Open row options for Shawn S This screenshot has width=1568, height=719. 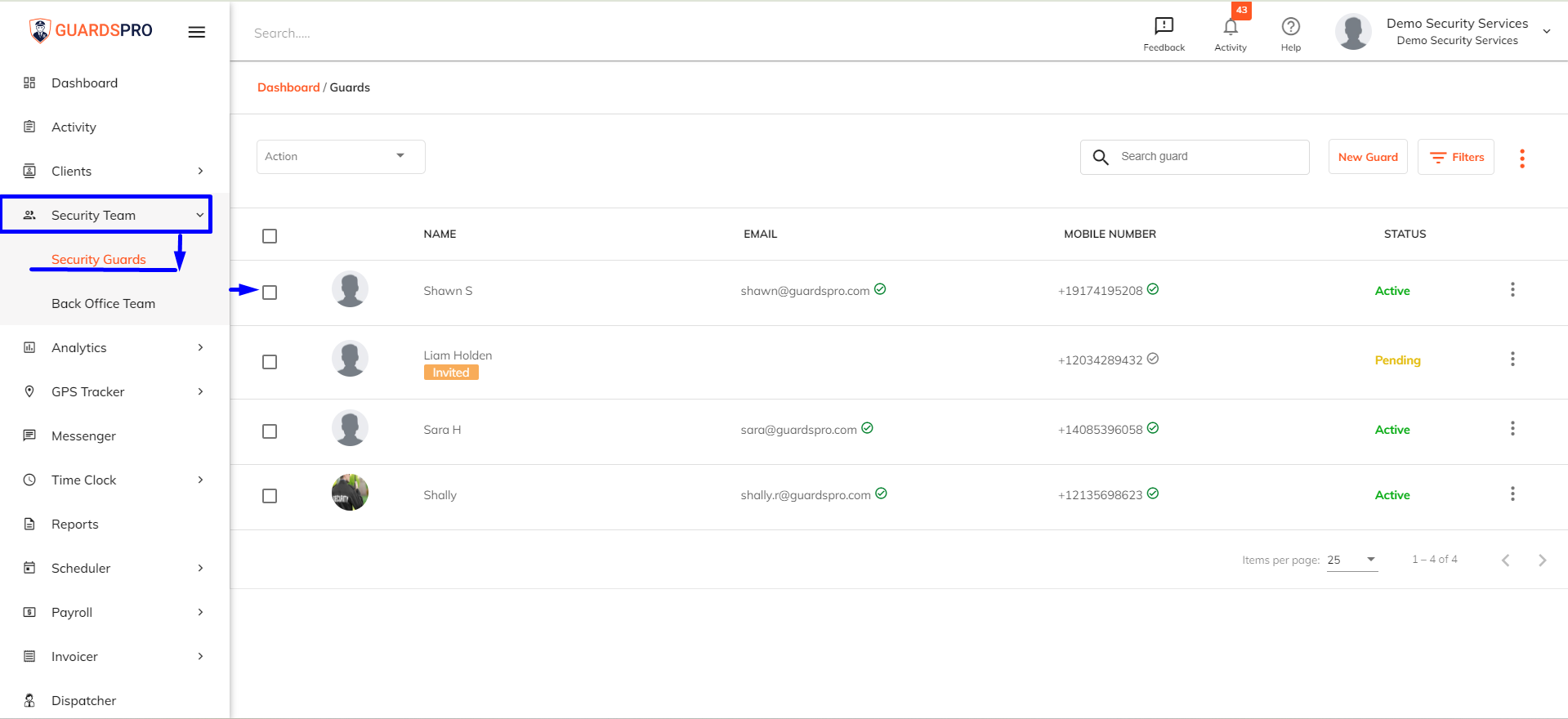(x=1512, y=289)
